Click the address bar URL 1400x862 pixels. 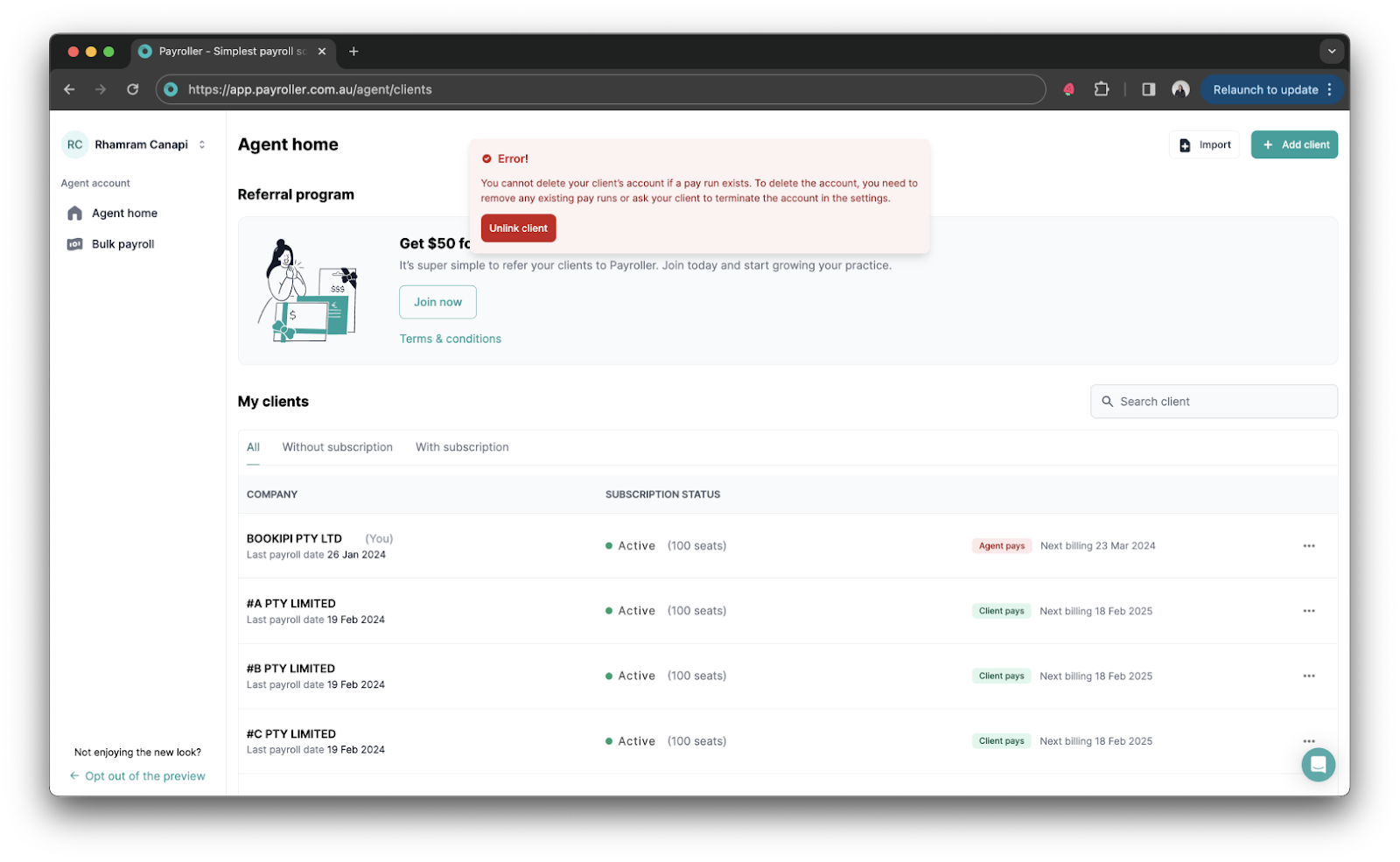(x=310, y=89)
